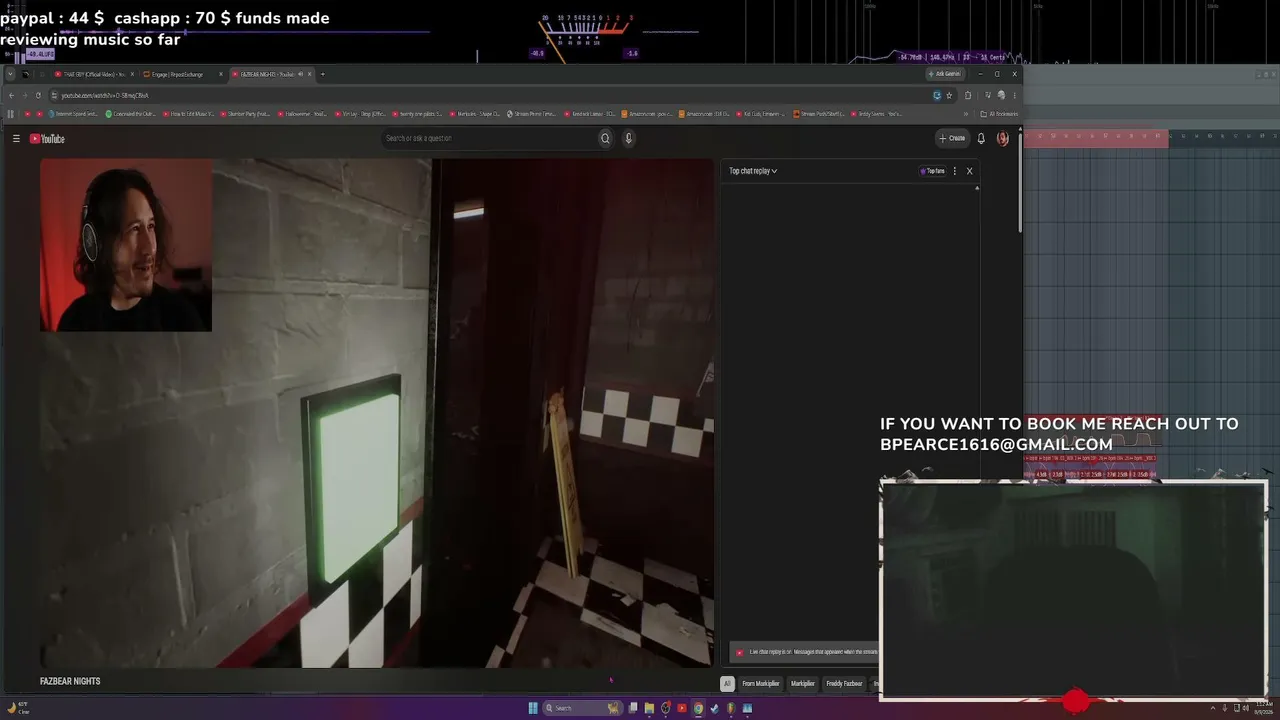Image resolution: width=1280 pixels, height=720 pixels.
Task: Expand the tab search dropdown arrow
Action: point(11,74)
